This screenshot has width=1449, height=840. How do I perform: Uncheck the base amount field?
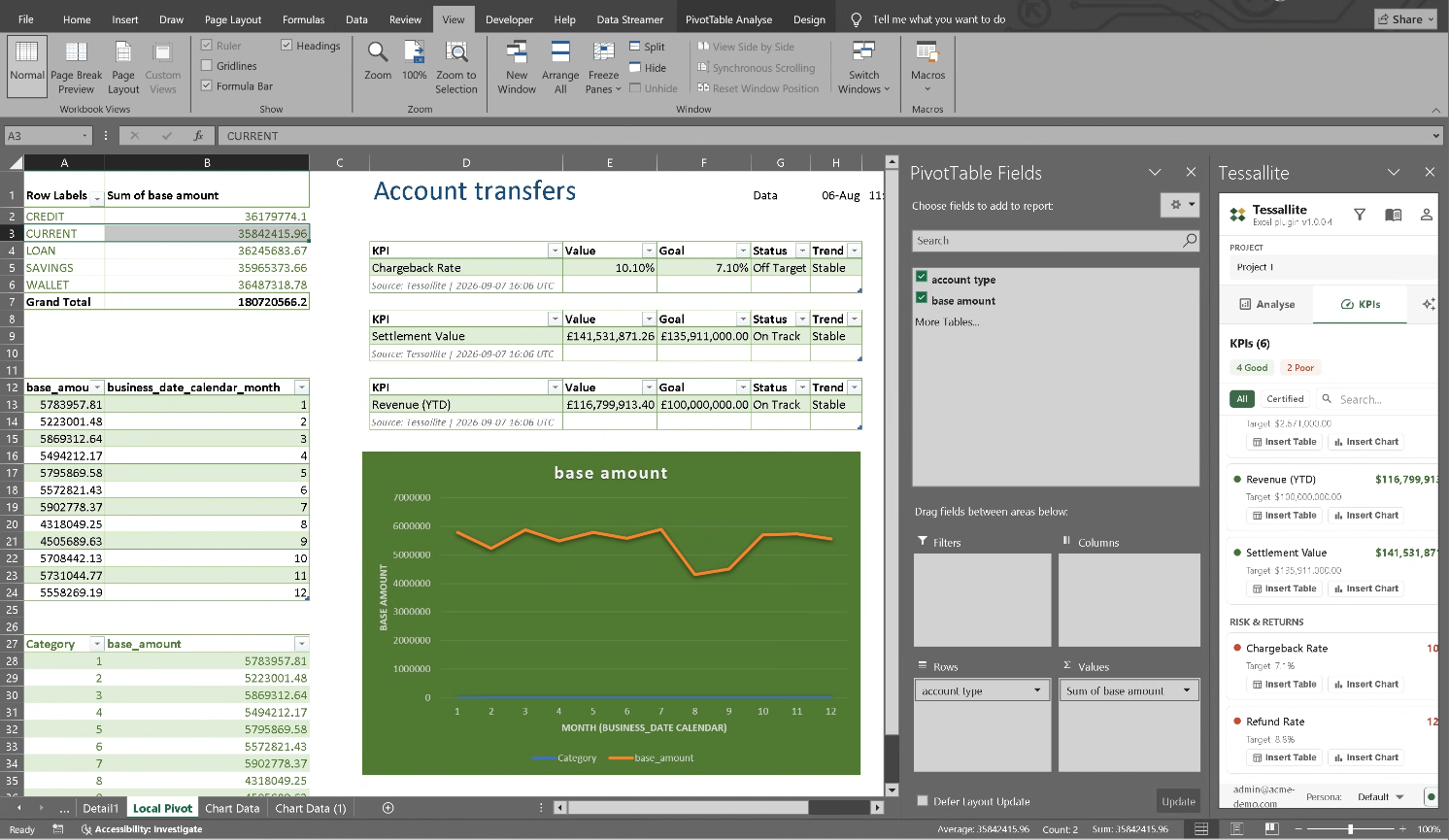[922, 299]
